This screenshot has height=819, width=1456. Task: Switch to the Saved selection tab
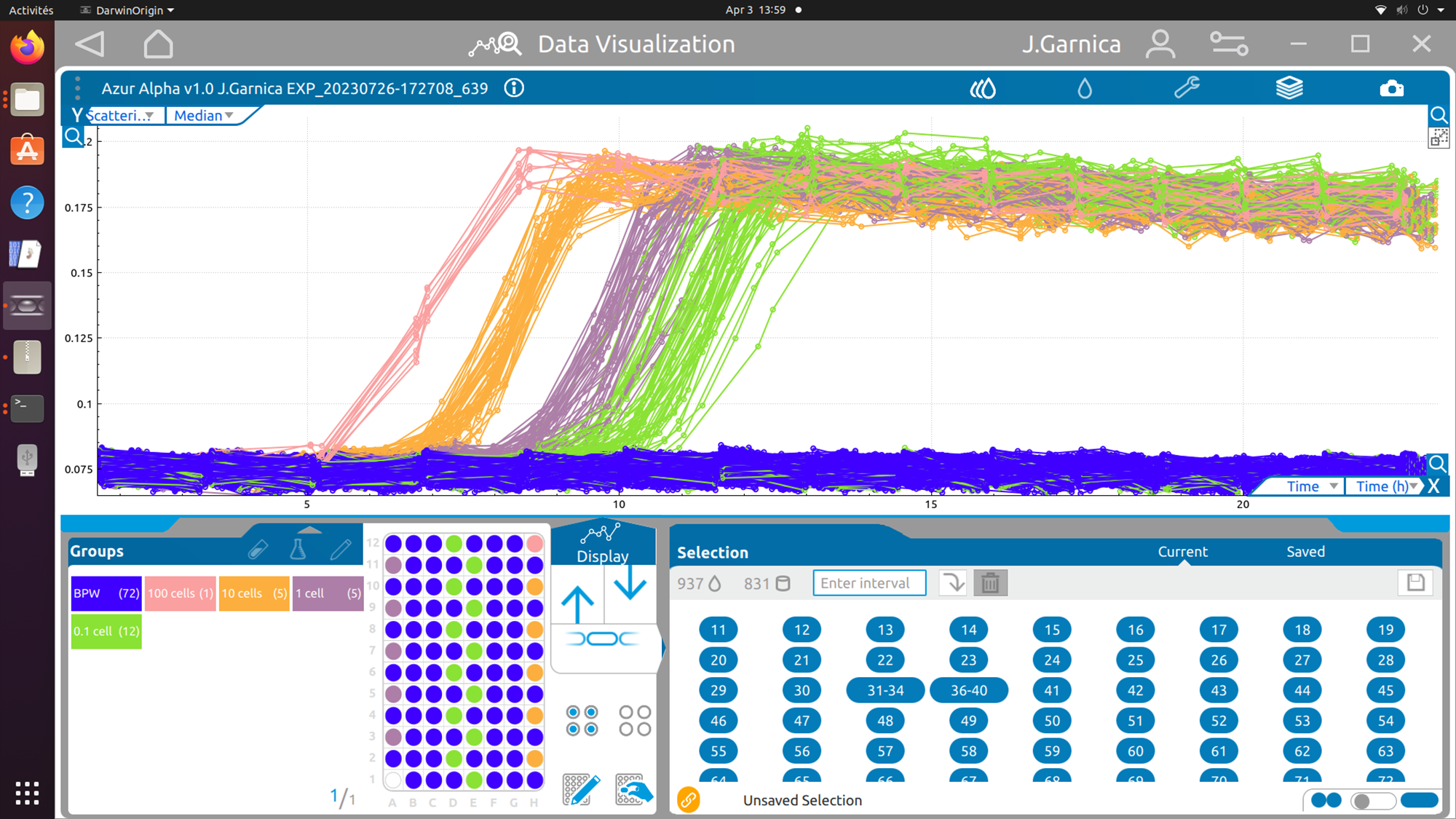point(1305,552)
